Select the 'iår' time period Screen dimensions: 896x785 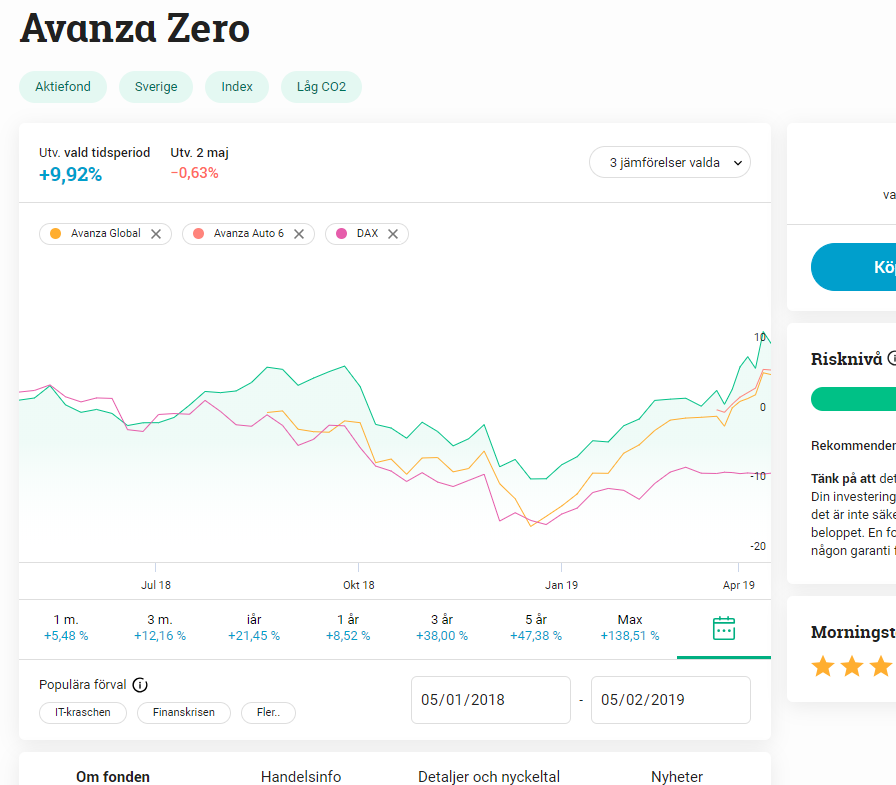click(254, 627)
